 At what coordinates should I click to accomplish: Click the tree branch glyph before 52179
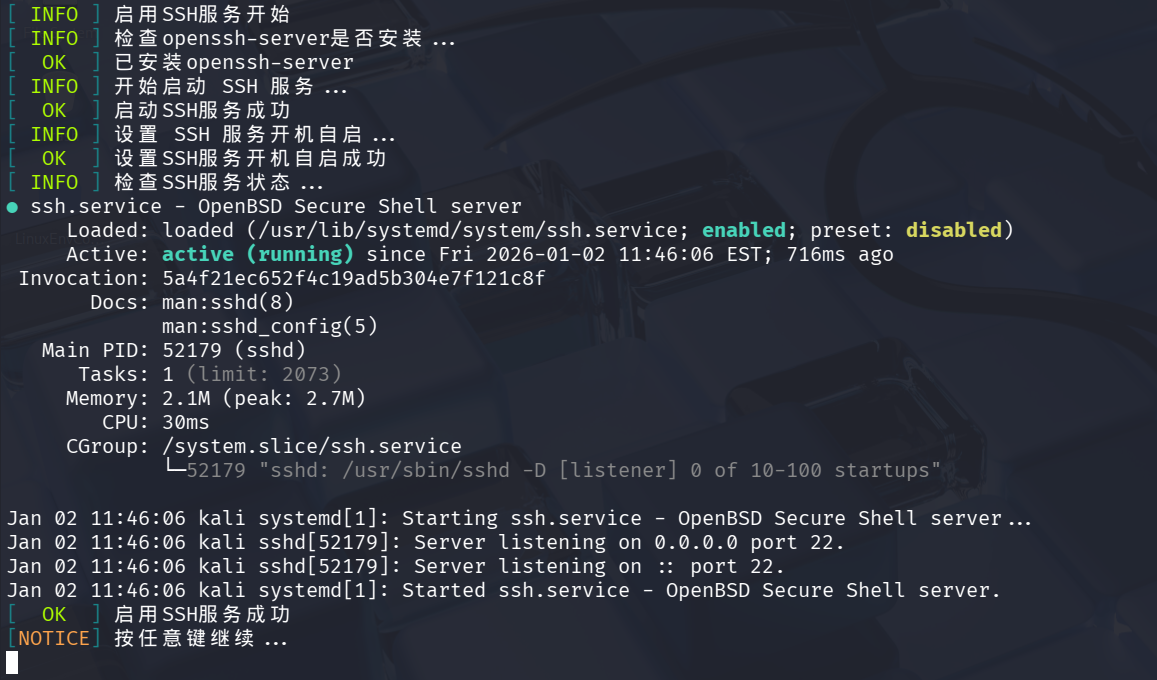tap(174, 470)
